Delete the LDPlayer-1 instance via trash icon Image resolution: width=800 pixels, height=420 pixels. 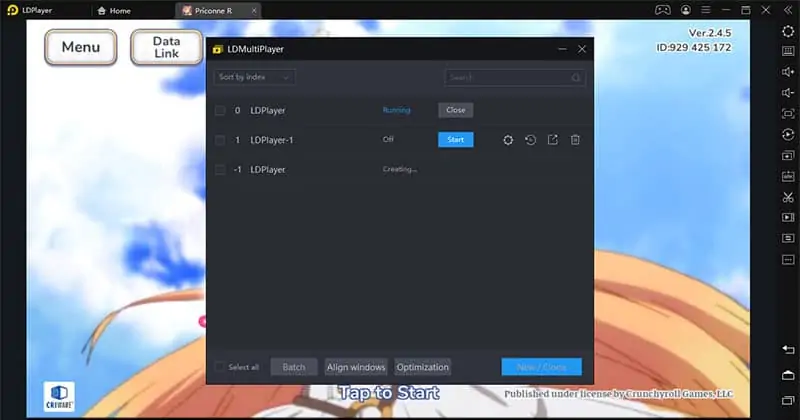tap(575, 140)
